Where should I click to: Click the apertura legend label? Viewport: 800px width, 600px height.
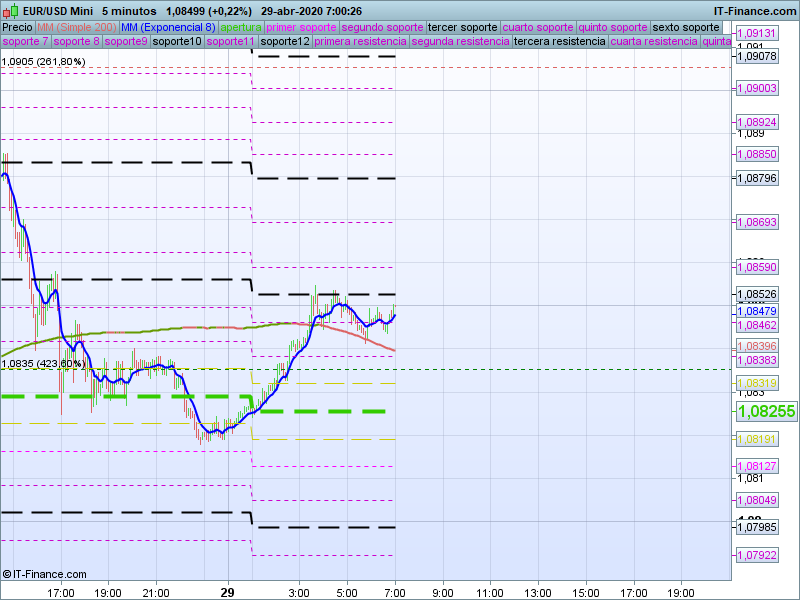tap(242, 27)
